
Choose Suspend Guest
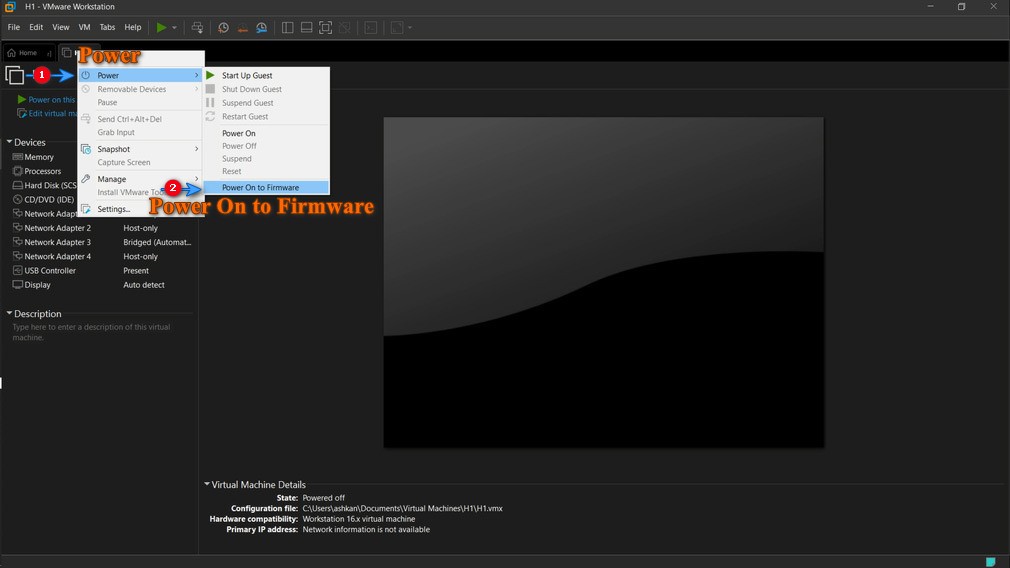pos(266,102)
